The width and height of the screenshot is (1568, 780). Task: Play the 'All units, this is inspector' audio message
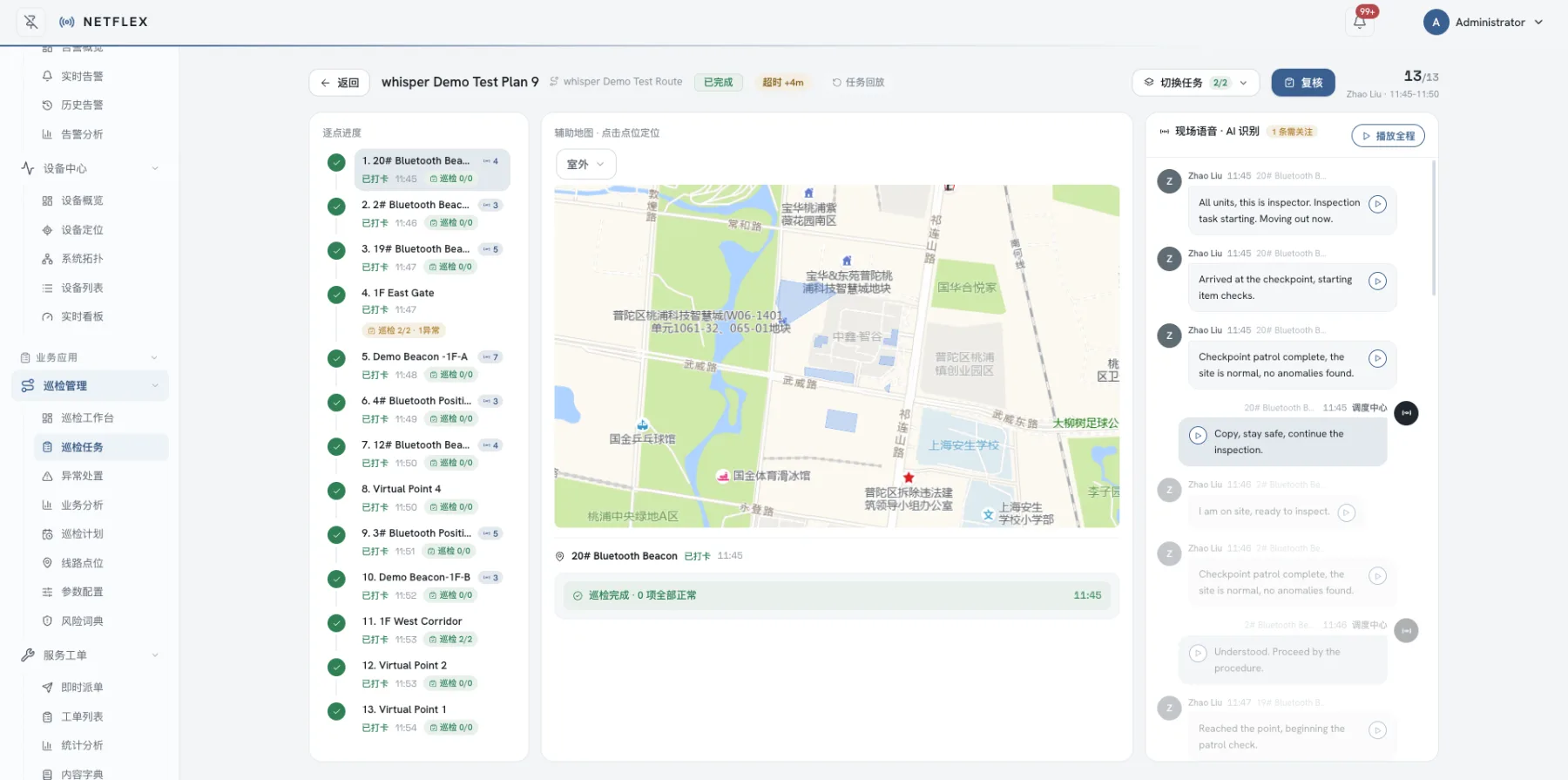coord(1377,204)
